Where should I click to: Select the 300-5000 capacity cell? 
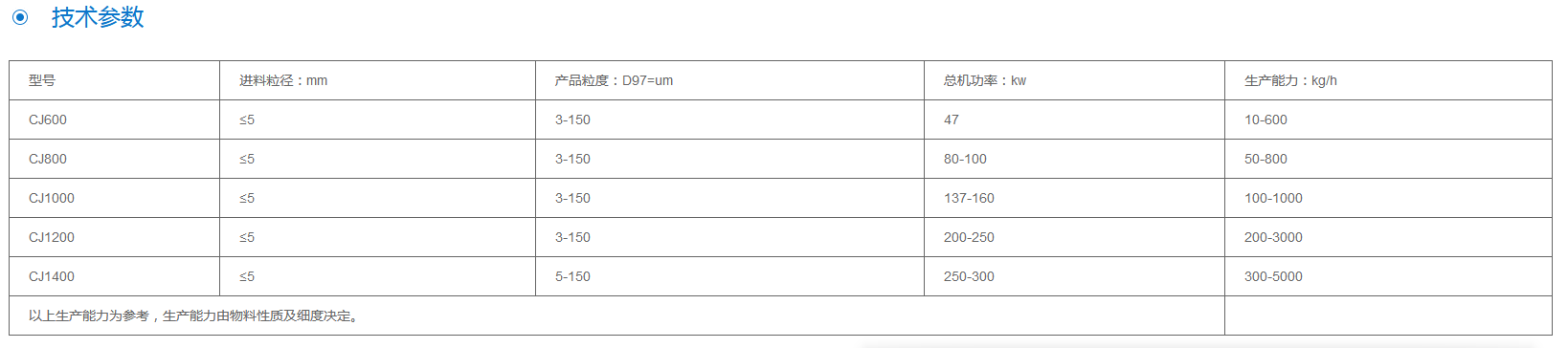tap(1389, 276)
